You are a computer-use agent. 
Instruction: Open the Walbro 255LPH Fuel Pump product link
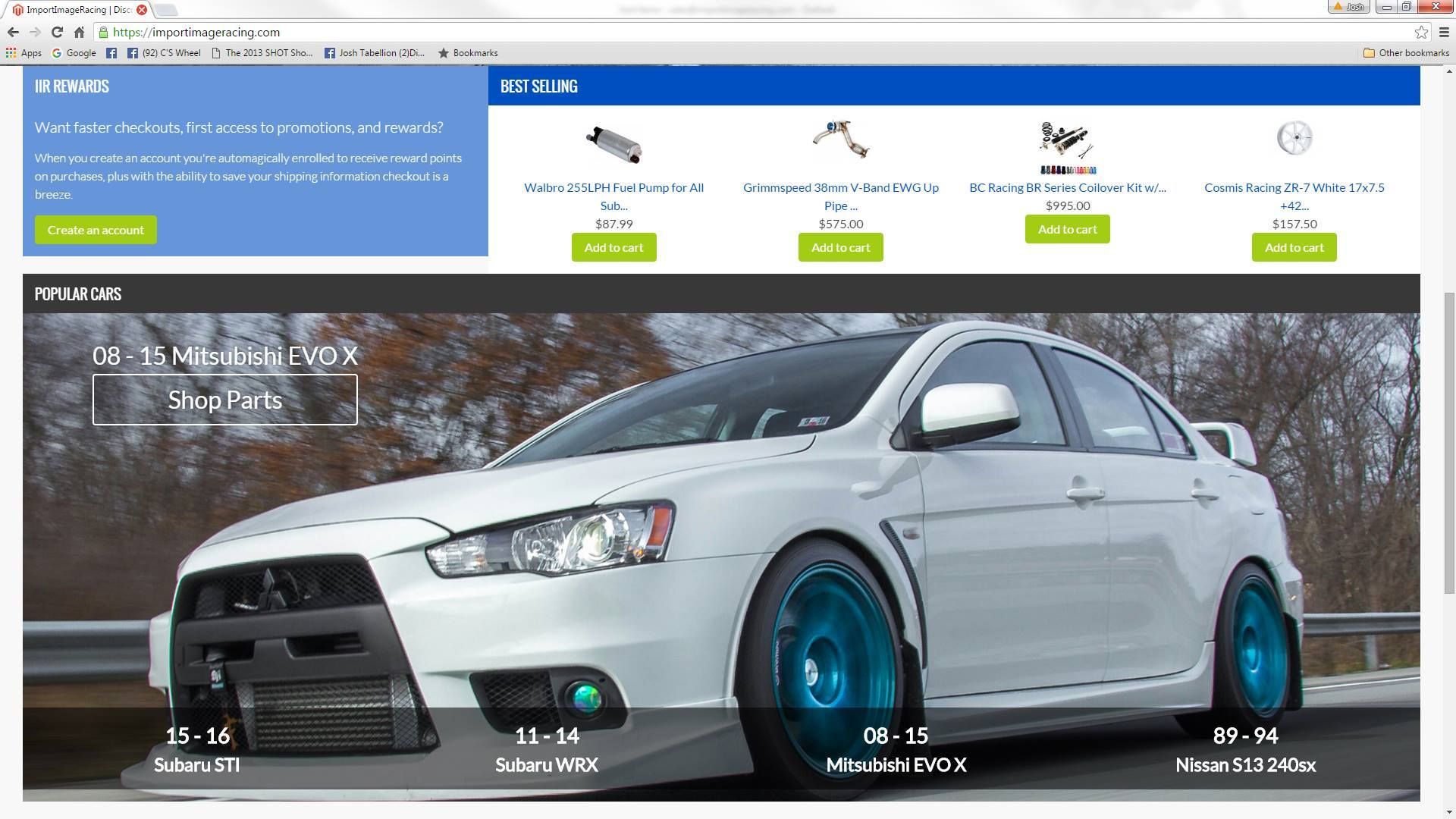point(613,196)
